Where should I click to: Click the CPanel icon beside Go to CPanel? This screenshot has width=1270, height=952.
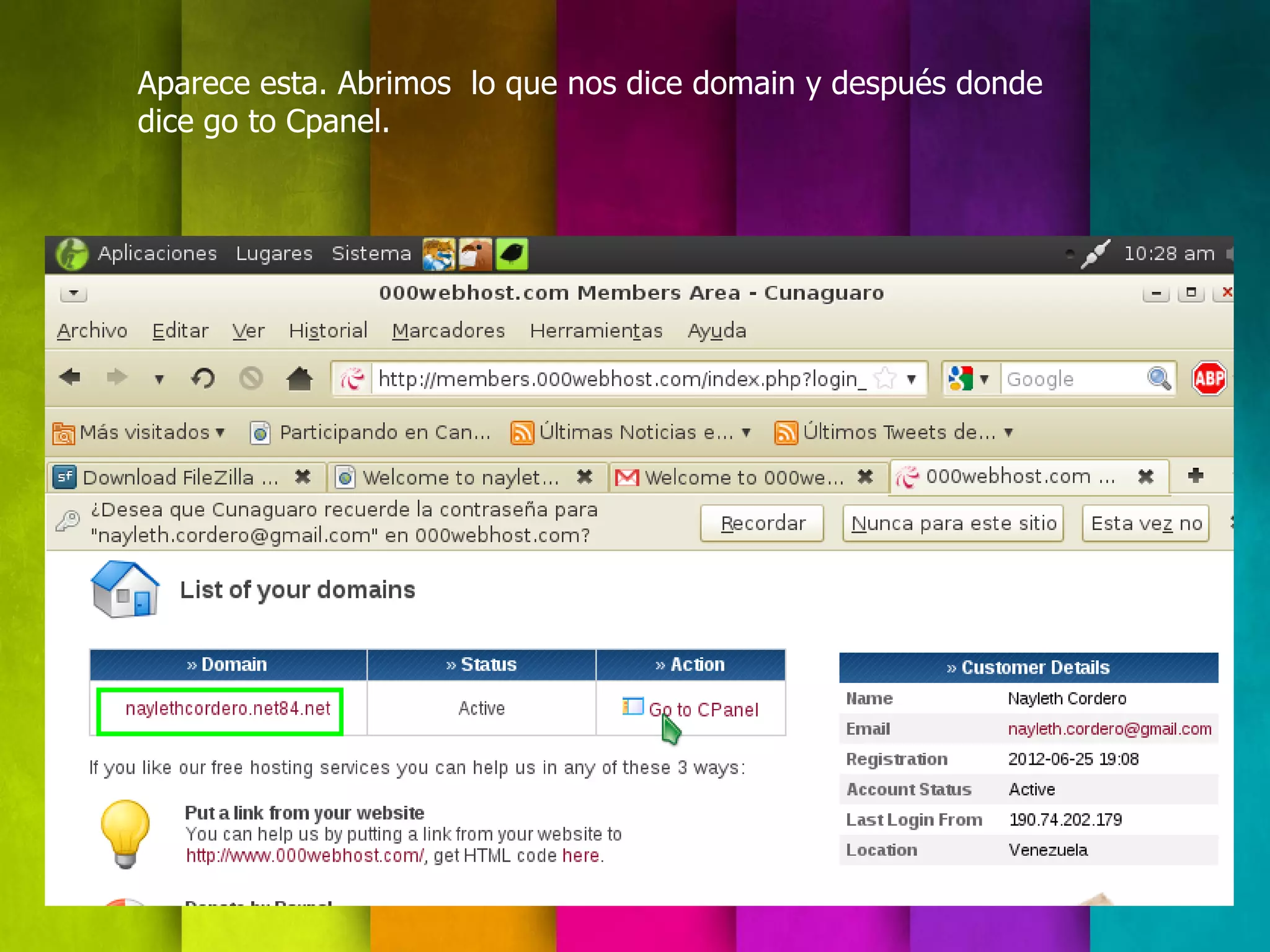click(x=633, y=706)
